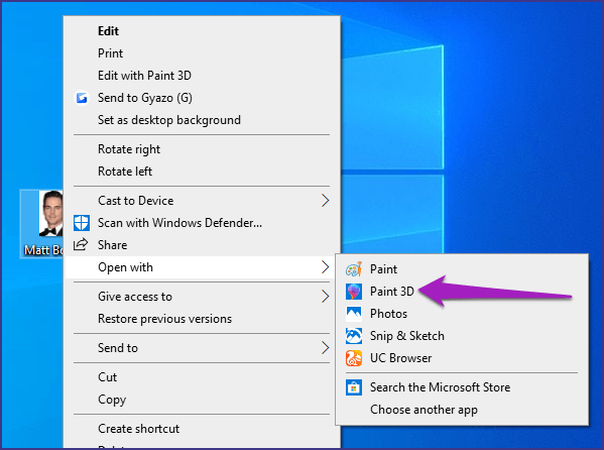This screenshot has height=450, width=604.
Task: Select Rotate right
Action: pyautogui.click(x=202, y=149)
